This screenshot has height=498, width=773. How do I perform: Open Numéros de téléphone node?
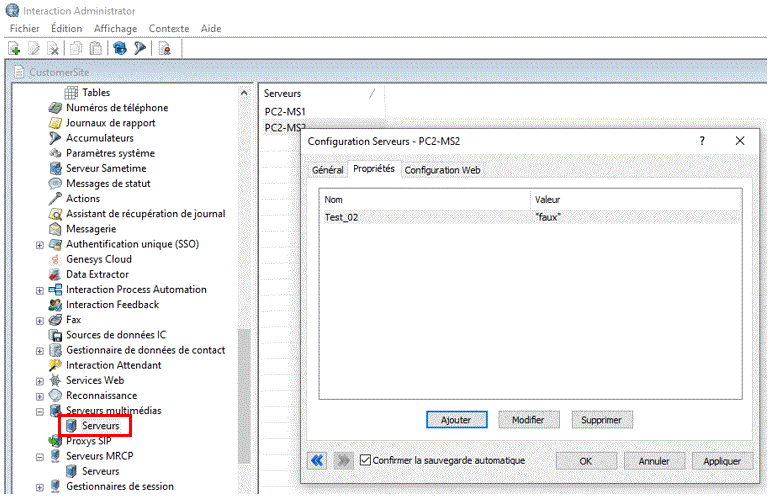[117, 108]
